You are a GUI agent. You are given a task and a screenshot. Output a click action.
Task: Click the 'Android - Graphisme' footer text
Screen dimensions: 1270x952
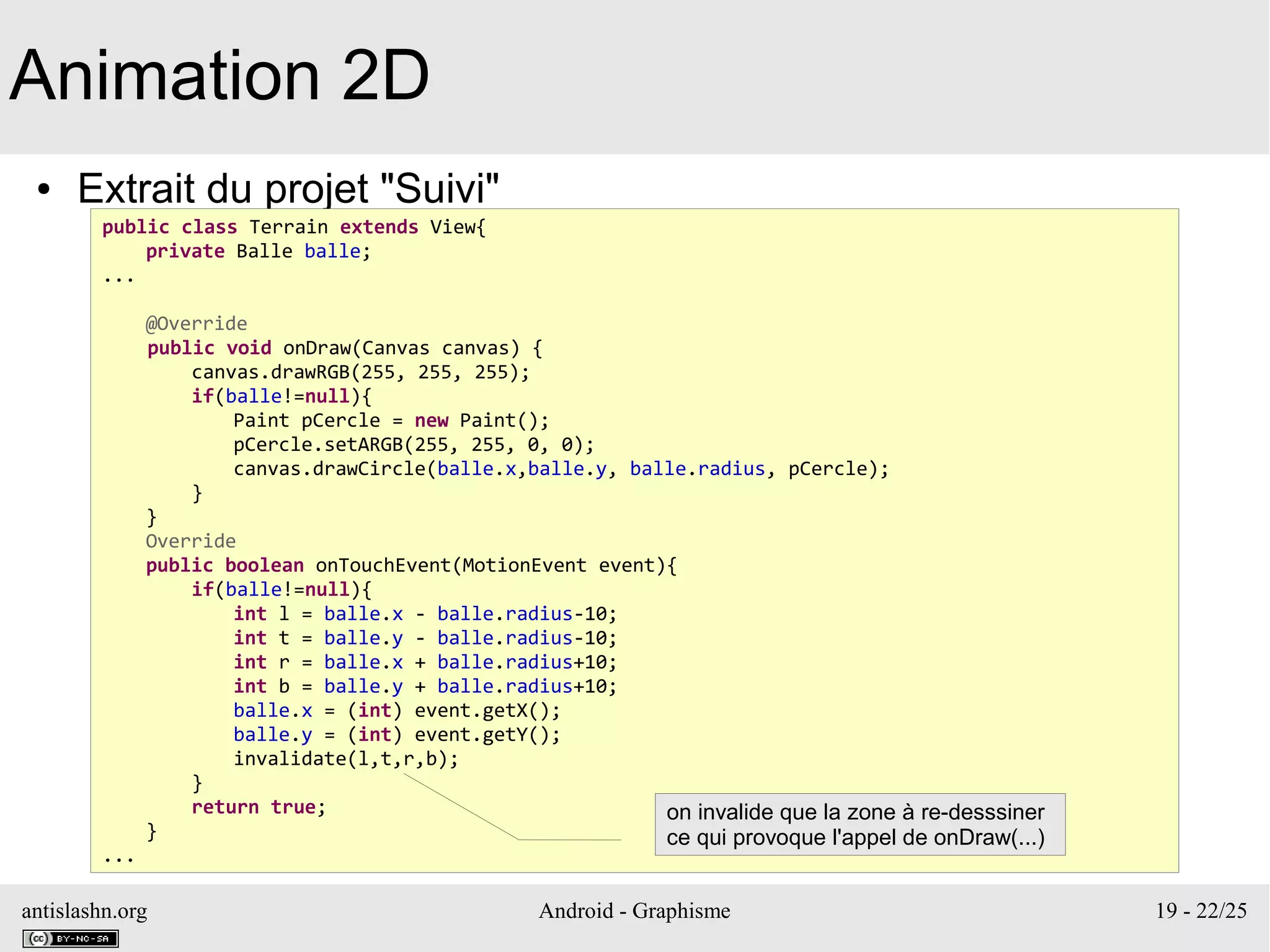point(634,910)
